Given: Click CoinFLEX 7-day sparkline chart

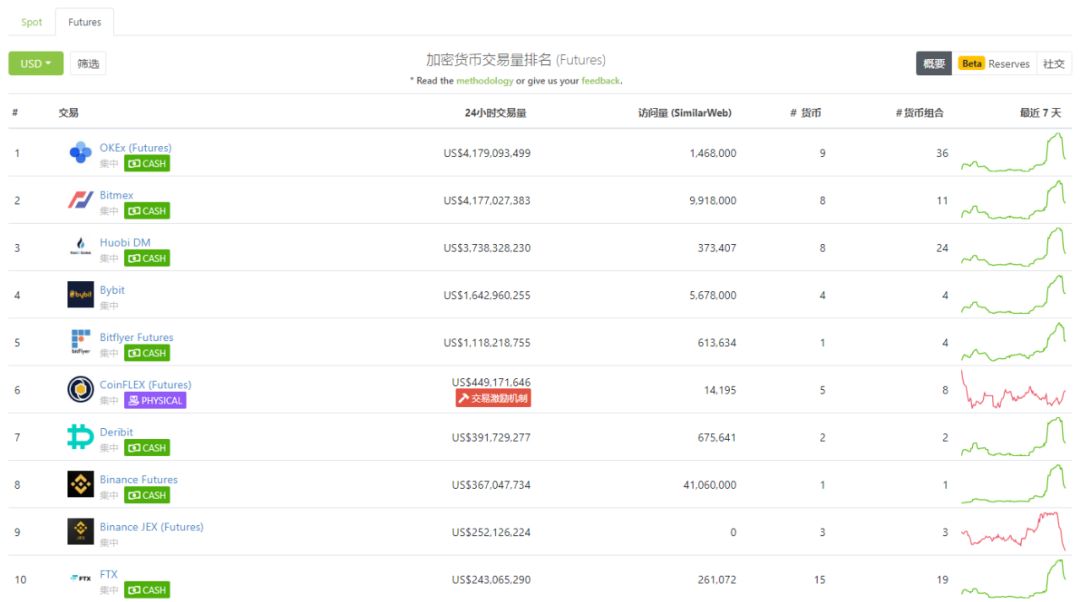Looking at the screenshot, I should [x=1013, y=390].
